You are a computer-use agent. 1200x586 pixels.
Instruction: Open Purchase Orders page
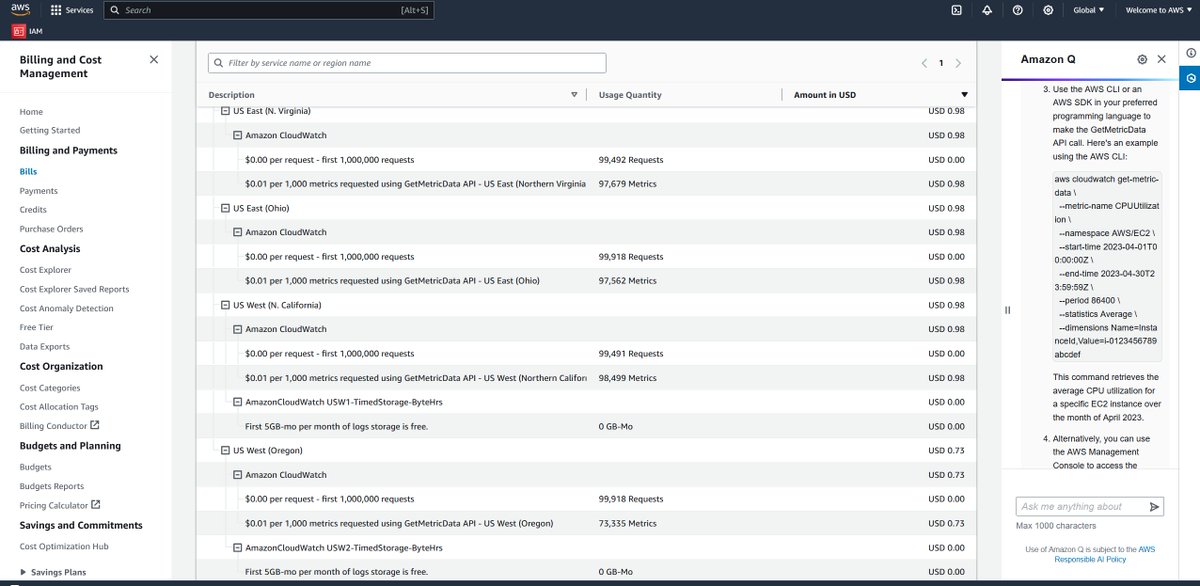[x=51, y=229]
